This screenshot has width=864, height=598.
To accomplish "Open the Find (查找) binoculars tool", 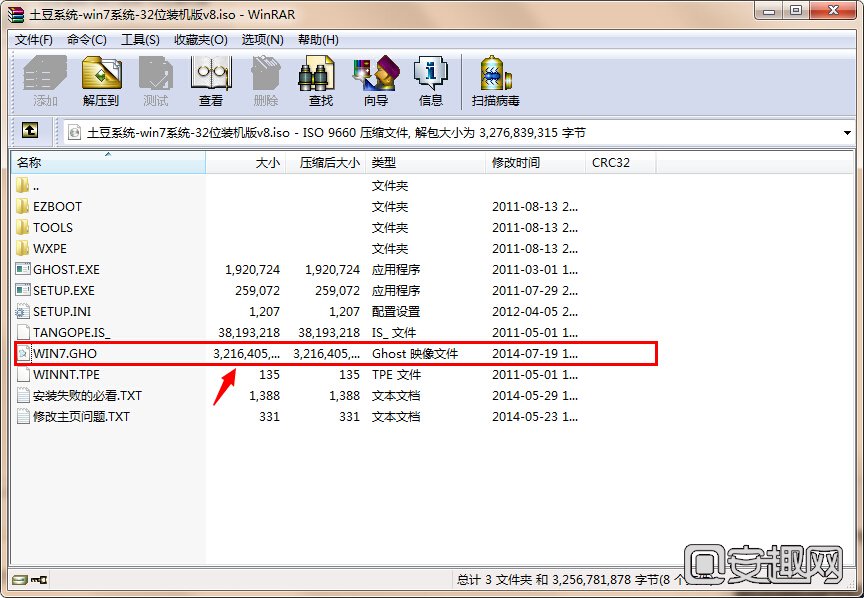I will click(x=320, y=81).
